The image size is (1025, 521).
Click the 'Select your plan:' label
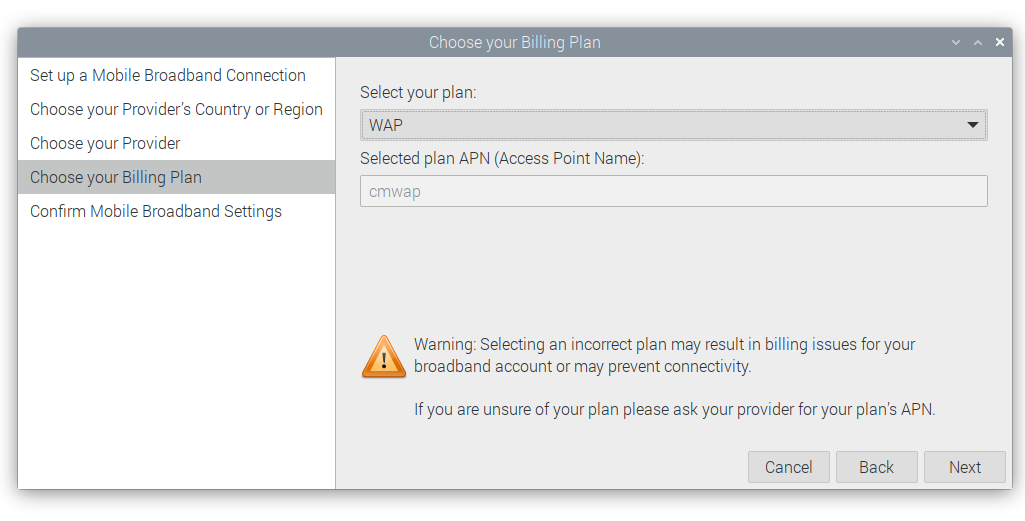click(x=418, y=92)
